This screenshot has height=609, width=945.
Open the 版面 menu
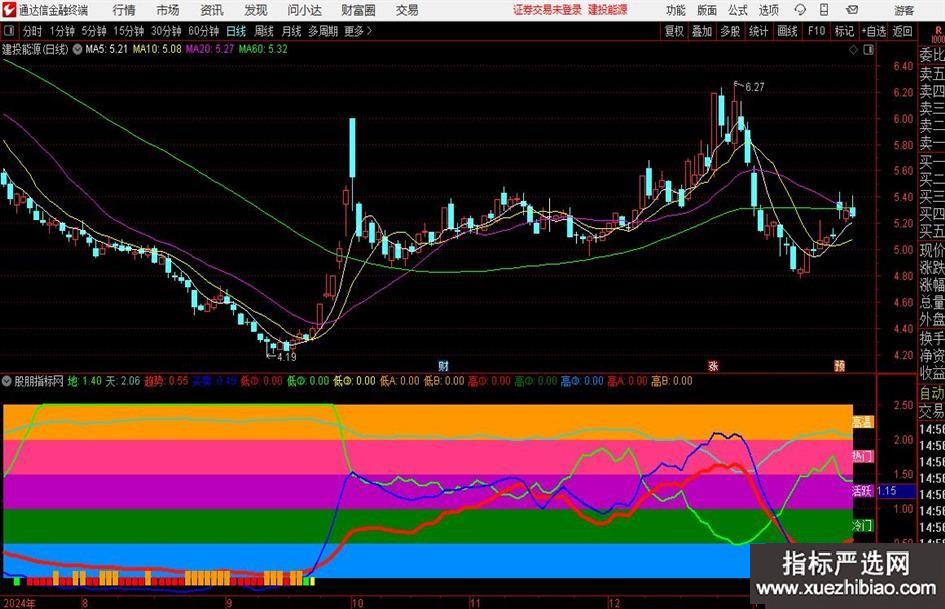(x=707, y=10)
